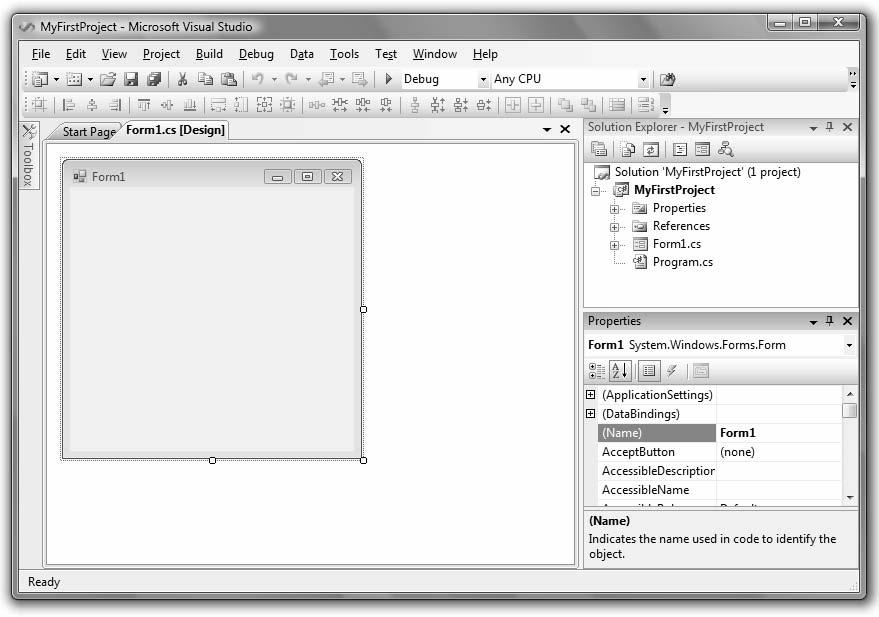Select Program.cs in Solution Explorer
Image resolution: width=879 pixels, height=617 pixels.
coord(682,262)
